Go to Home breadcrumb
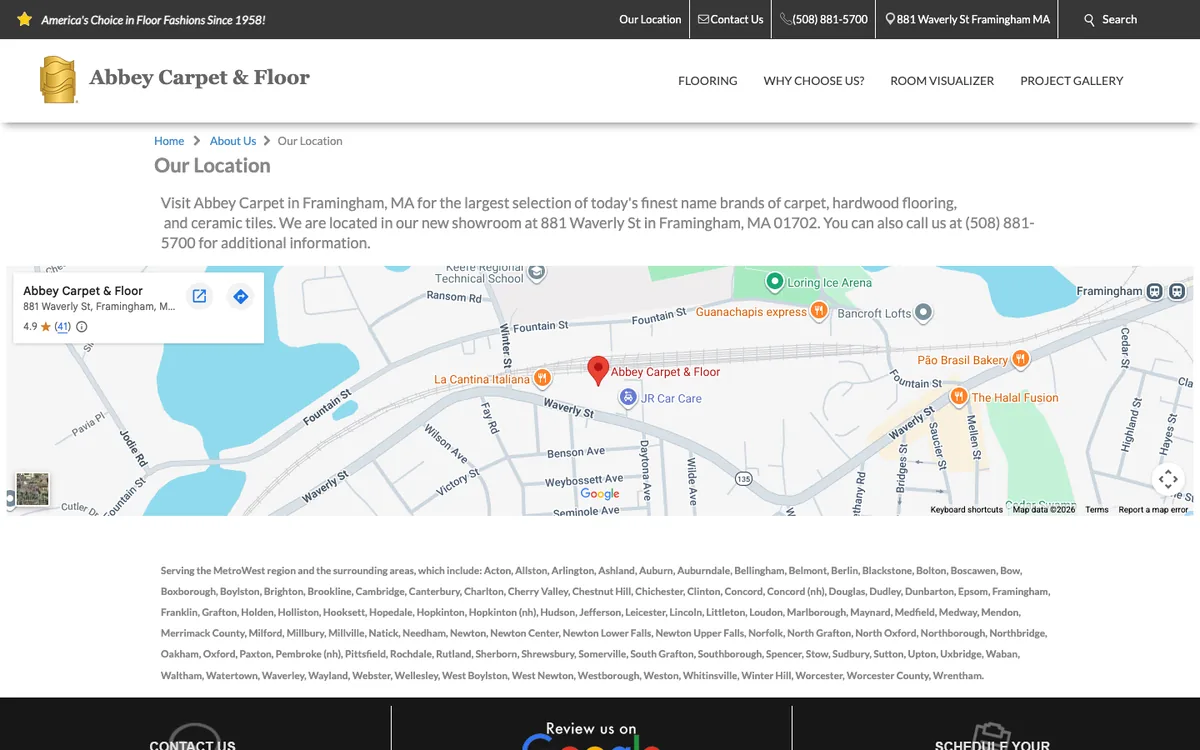Screen dimensions: 1200x750 point(169,141)
